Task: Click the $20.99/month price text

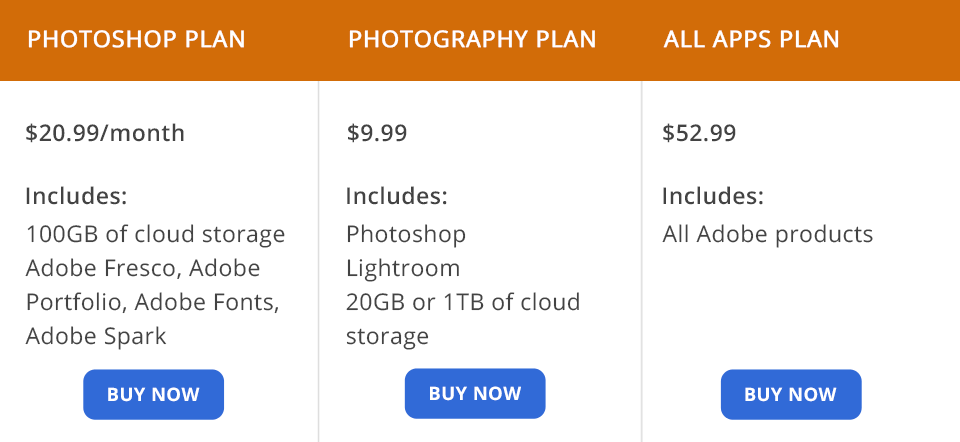Action: pyautogui.click(x=105, y=133)
